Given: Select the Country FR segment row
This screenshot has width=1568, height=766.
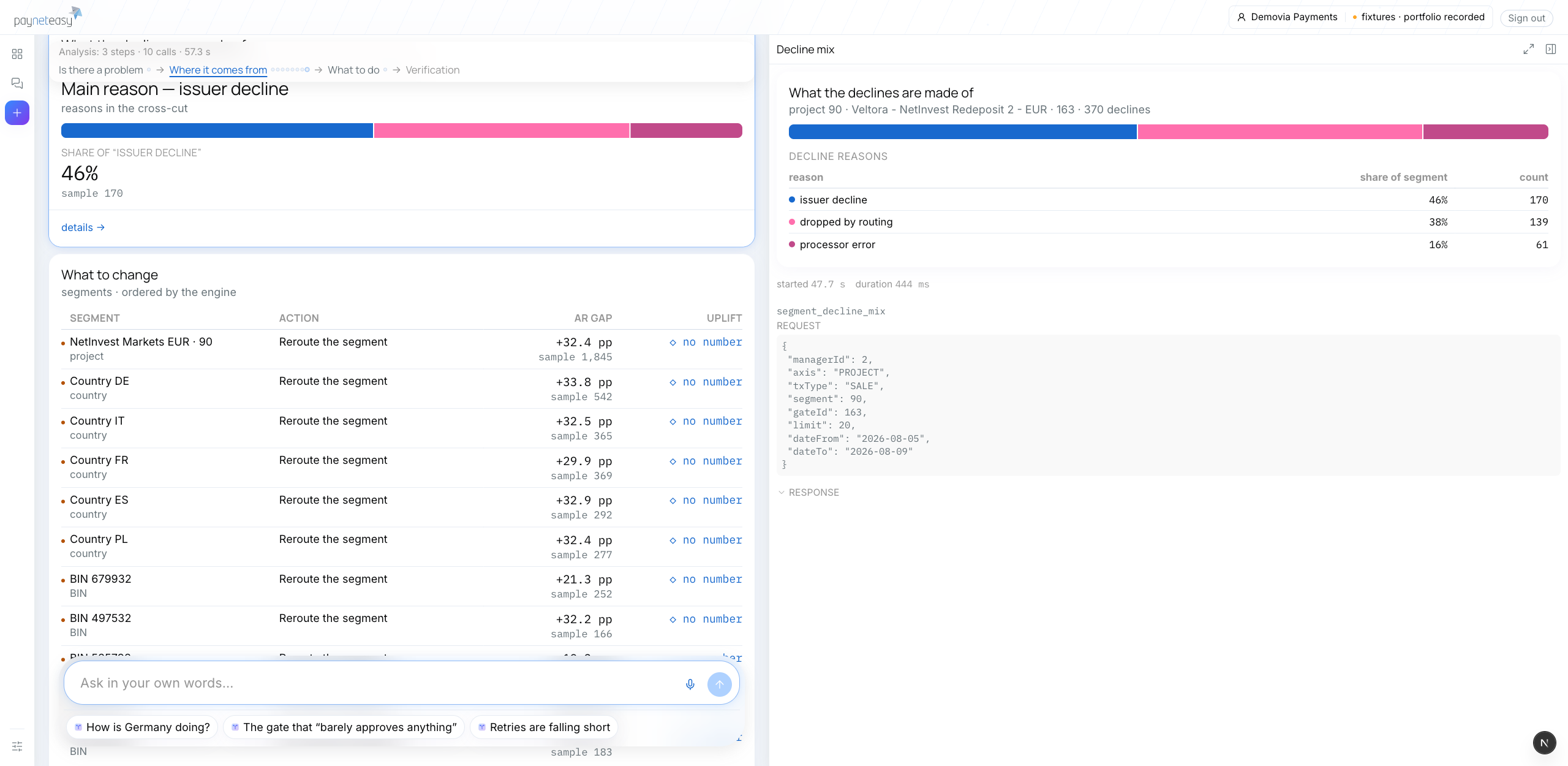Looking at the screenshot, I should (x=402, y=468).
